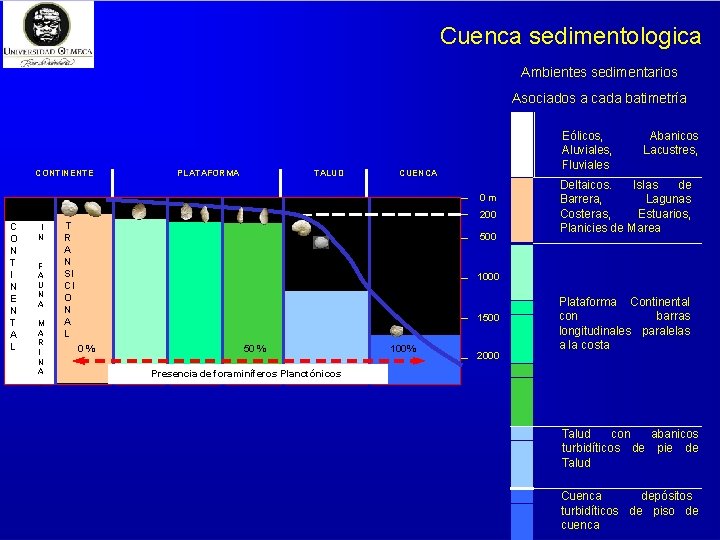Click the '2000' depth label
This screenshot has width=720, height=540.
point(488,356)
